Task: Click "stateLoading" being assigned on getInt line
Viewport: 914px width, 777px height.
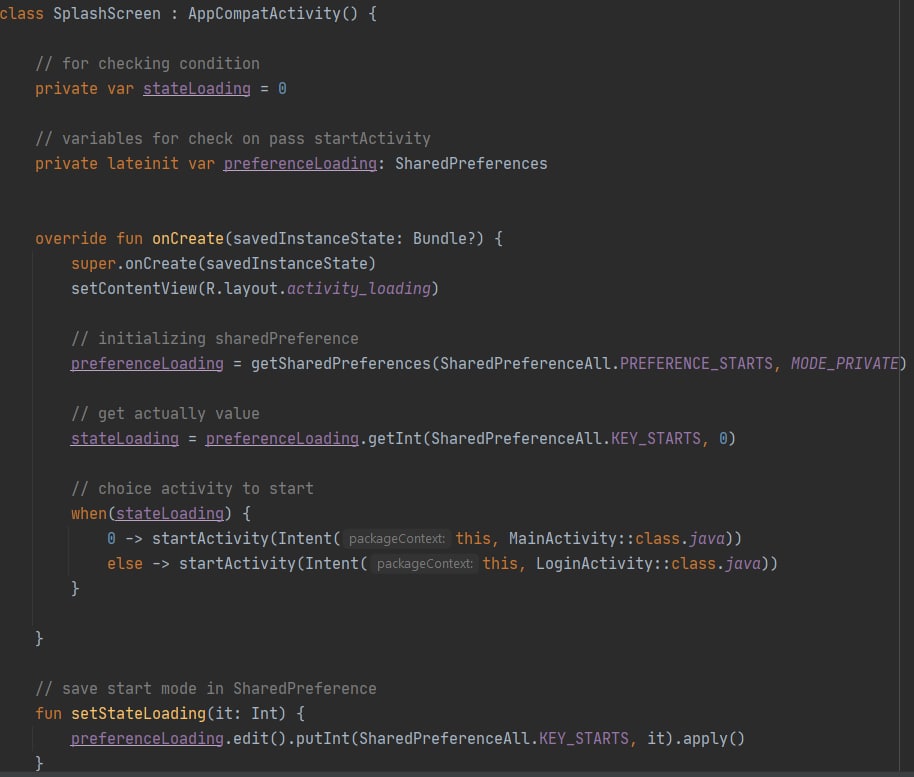Action: pos(125,439)
